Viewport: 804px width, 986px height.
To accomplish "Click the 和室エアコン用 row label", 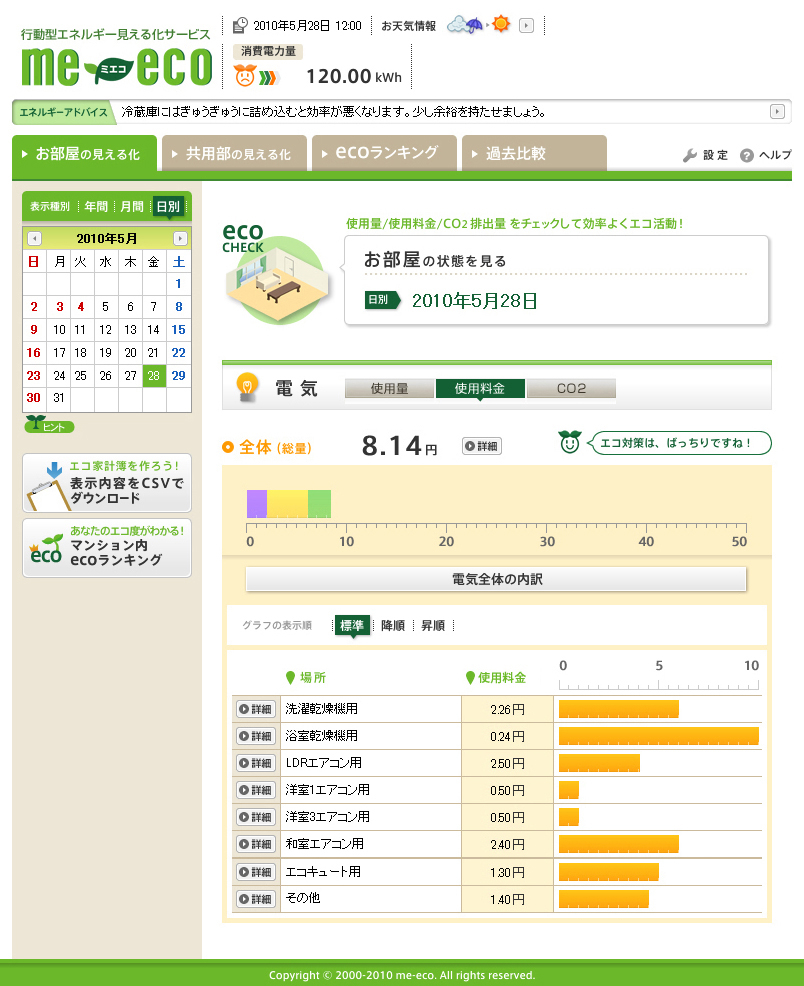I will [324, 844].
